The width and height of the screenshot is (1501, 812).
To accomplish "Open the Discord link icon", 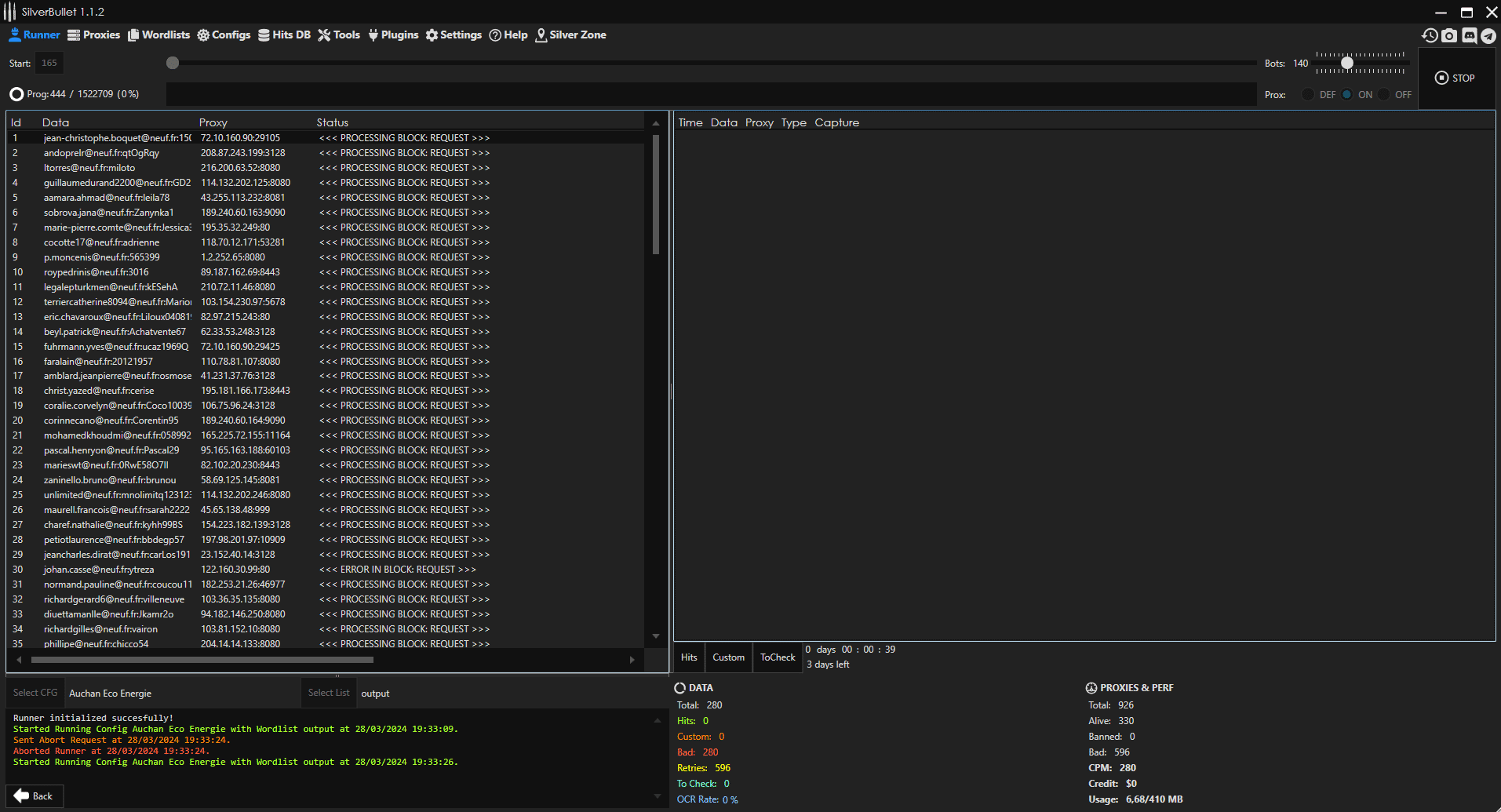I will click(x=1469, y=35).
